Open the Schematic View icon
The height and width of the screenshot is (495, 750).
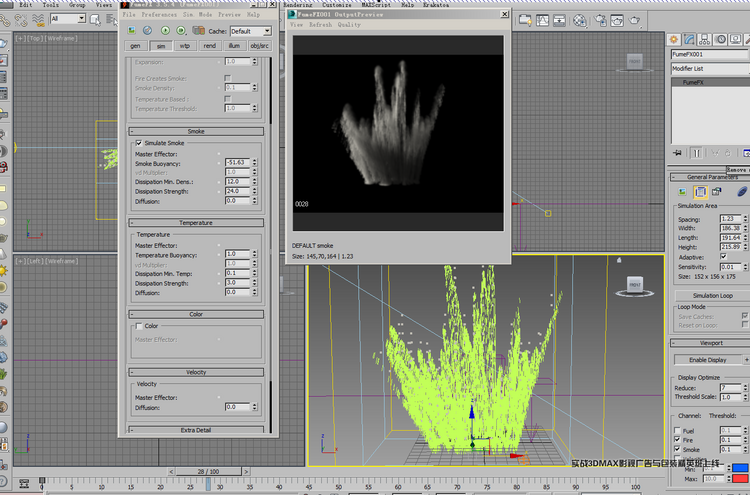559,21
